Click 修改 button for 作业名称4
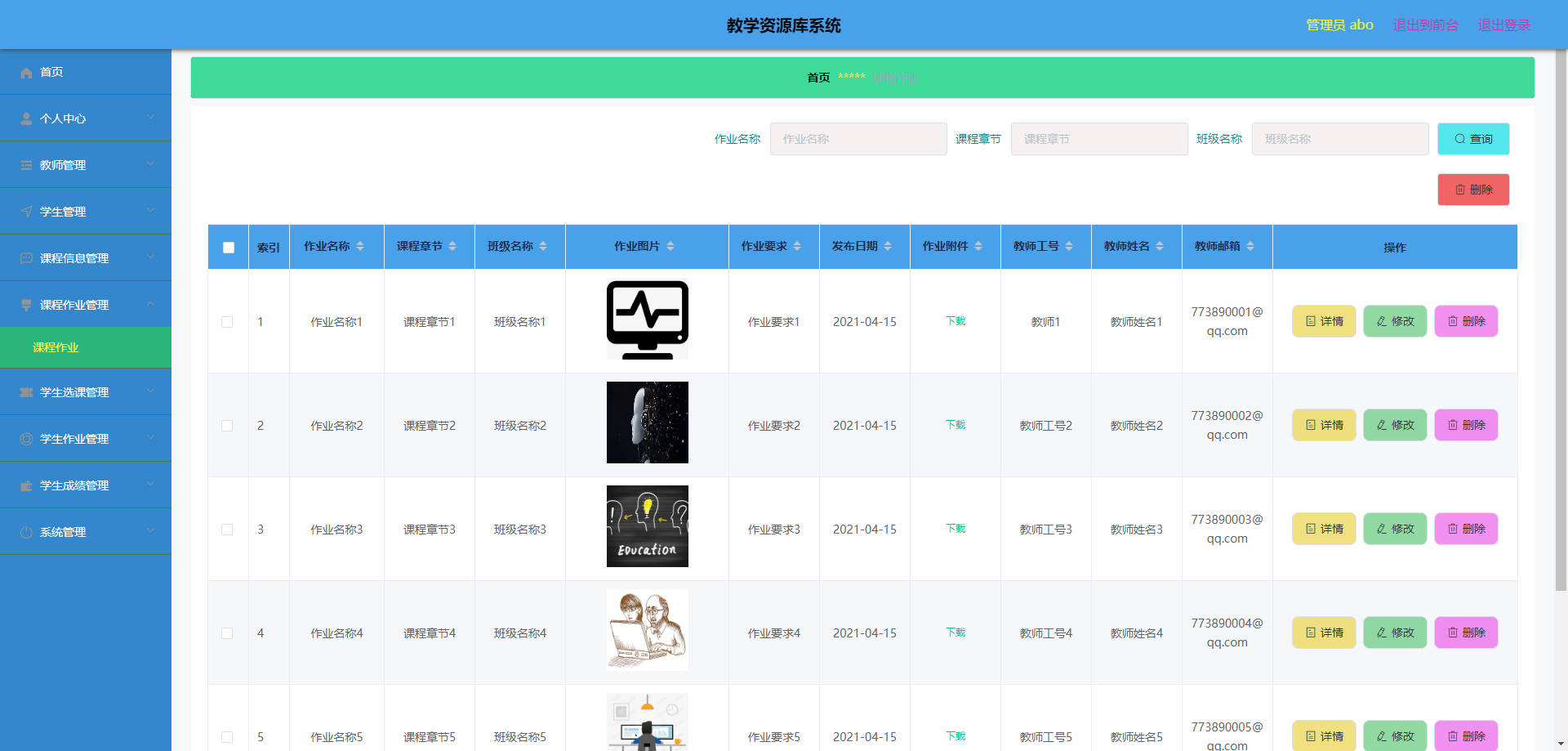The image size is (1568, 751). [x=1395, y=633]
